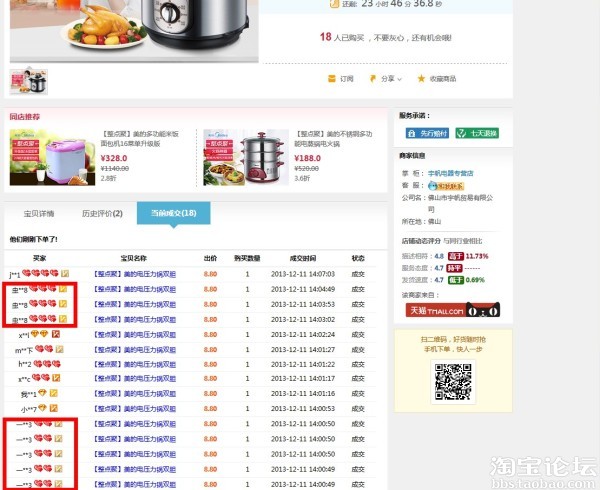This screenshot has height=490, width=600.
Task: Click the 0.69% shipping comparison value
Action: tap(475, 280)
